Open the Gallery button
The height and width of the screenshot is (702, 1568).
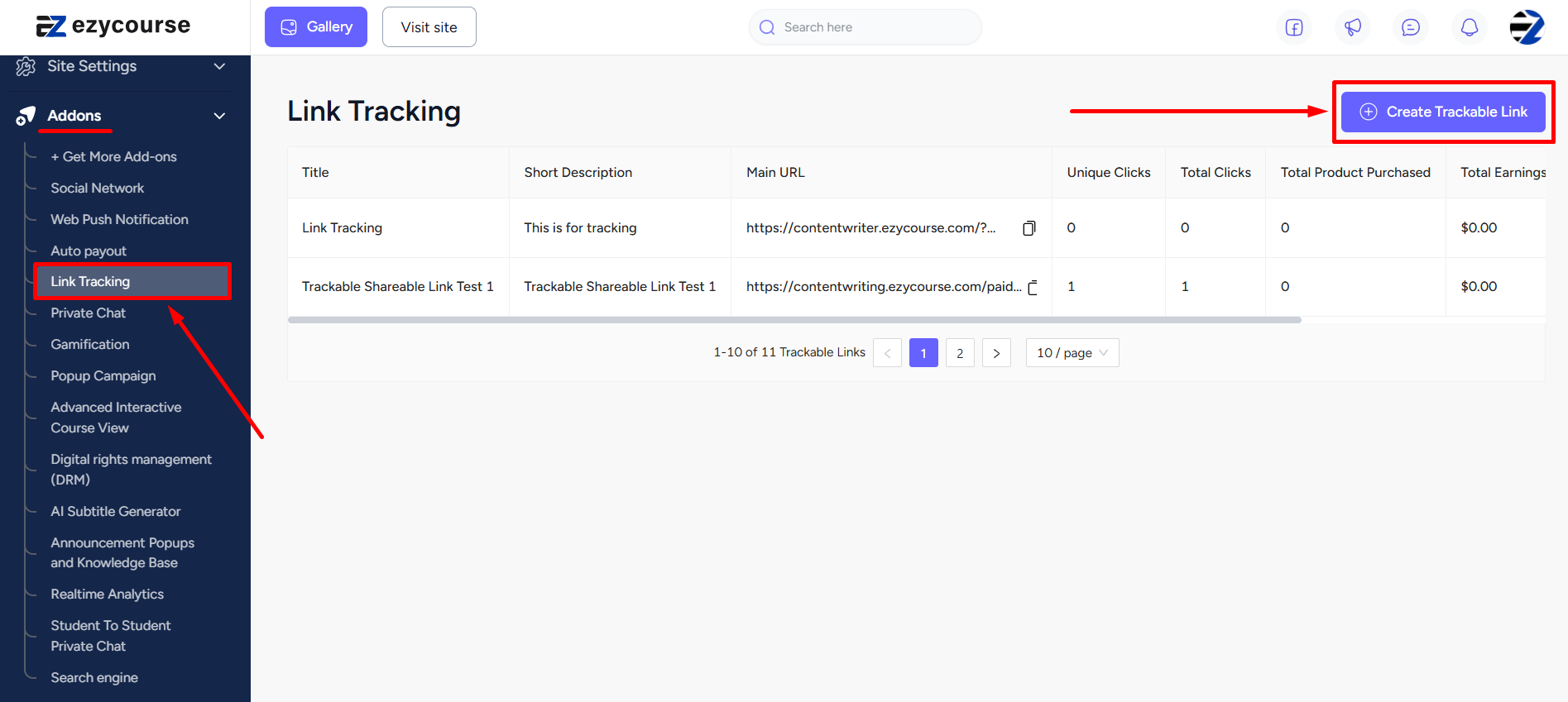click(316, 27)
